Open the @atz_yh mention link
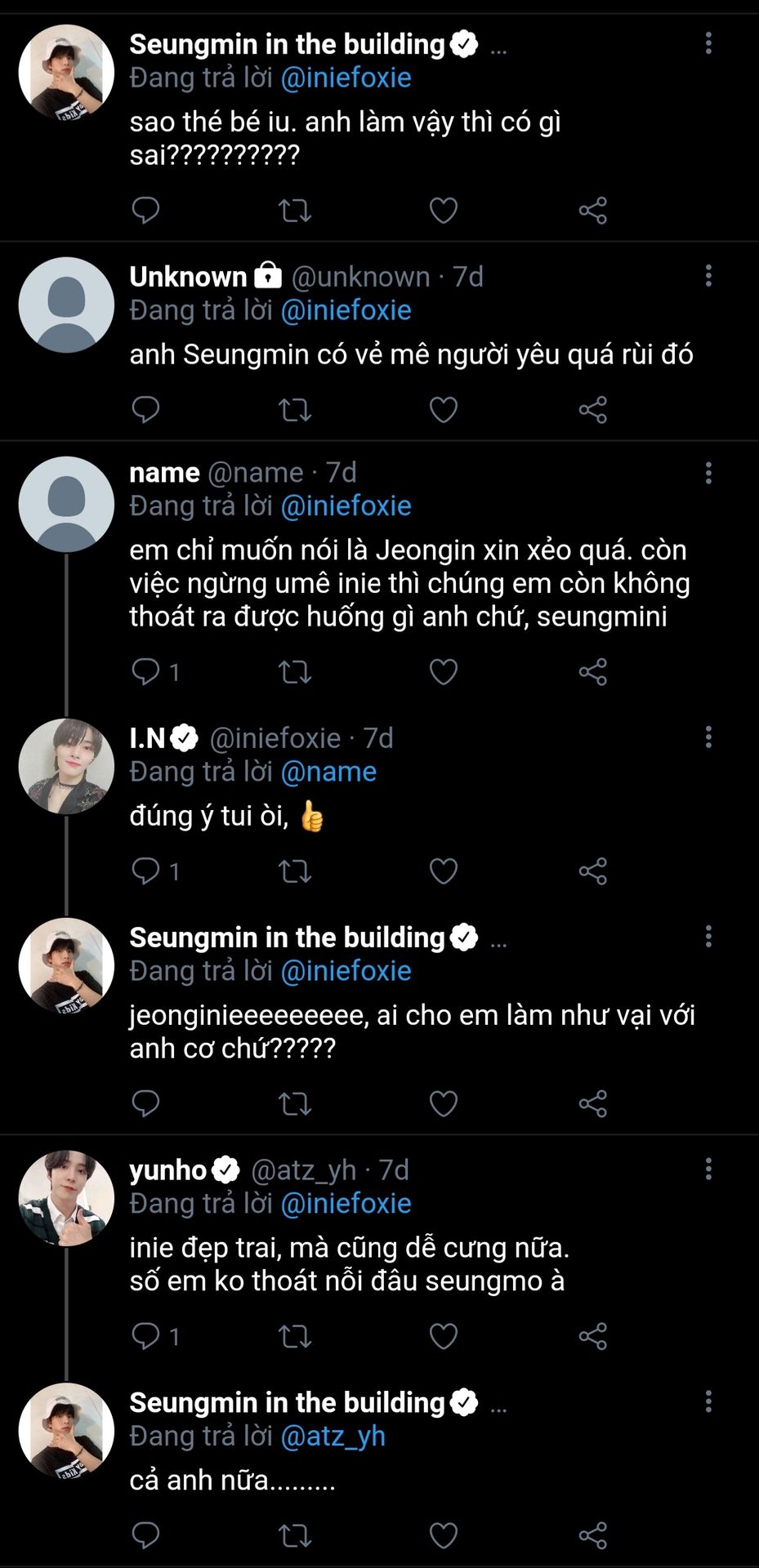Viewport: 759px width, 1568px height. [x=333, y=1437]
